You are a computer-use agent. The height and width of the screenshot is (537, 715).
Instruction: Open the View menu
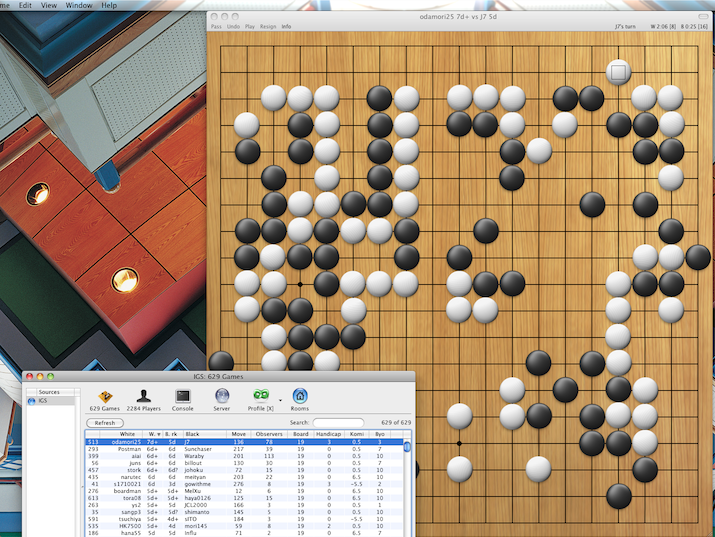coord(48,5)
